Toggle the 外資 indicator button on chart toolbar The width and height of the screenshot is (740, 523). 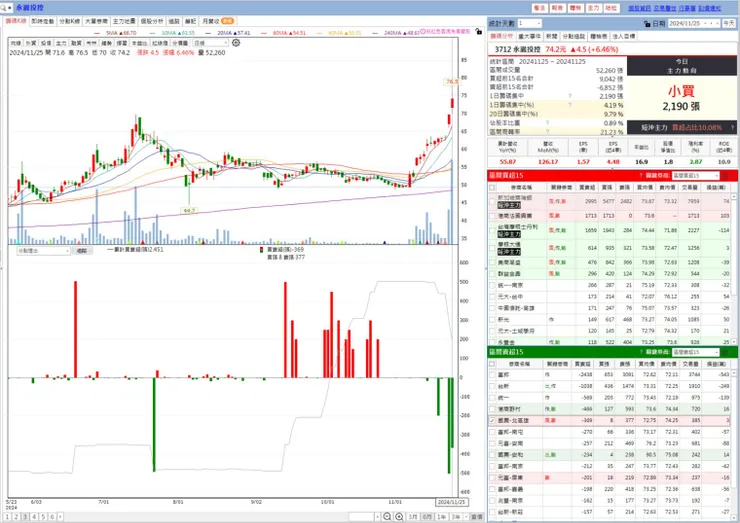(31, 43)
